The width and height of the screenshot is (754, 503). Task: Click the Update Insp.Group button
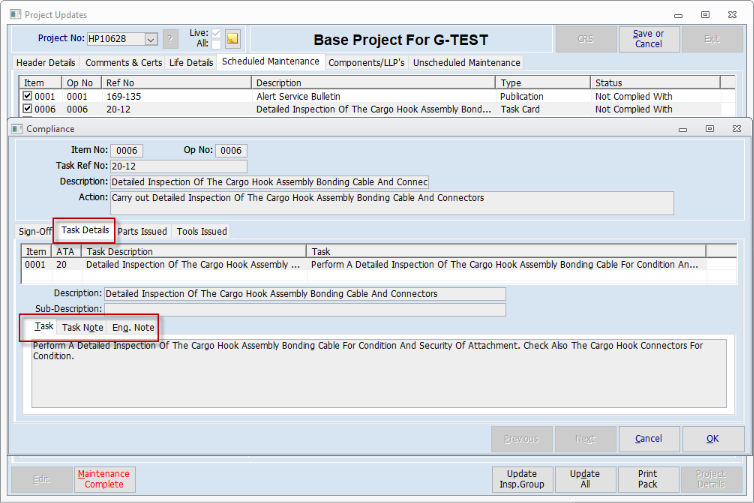click(x=522, y=479)
